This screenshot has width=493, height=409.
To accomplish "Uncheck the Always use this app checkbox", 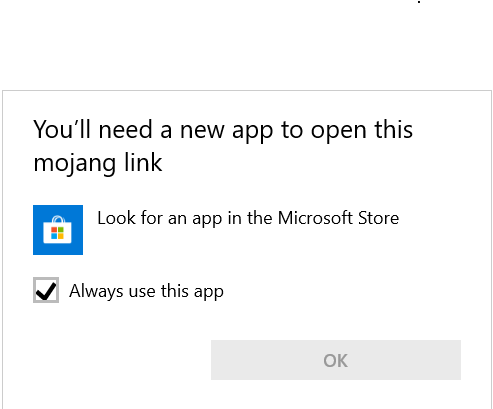I will coord(46,290).
